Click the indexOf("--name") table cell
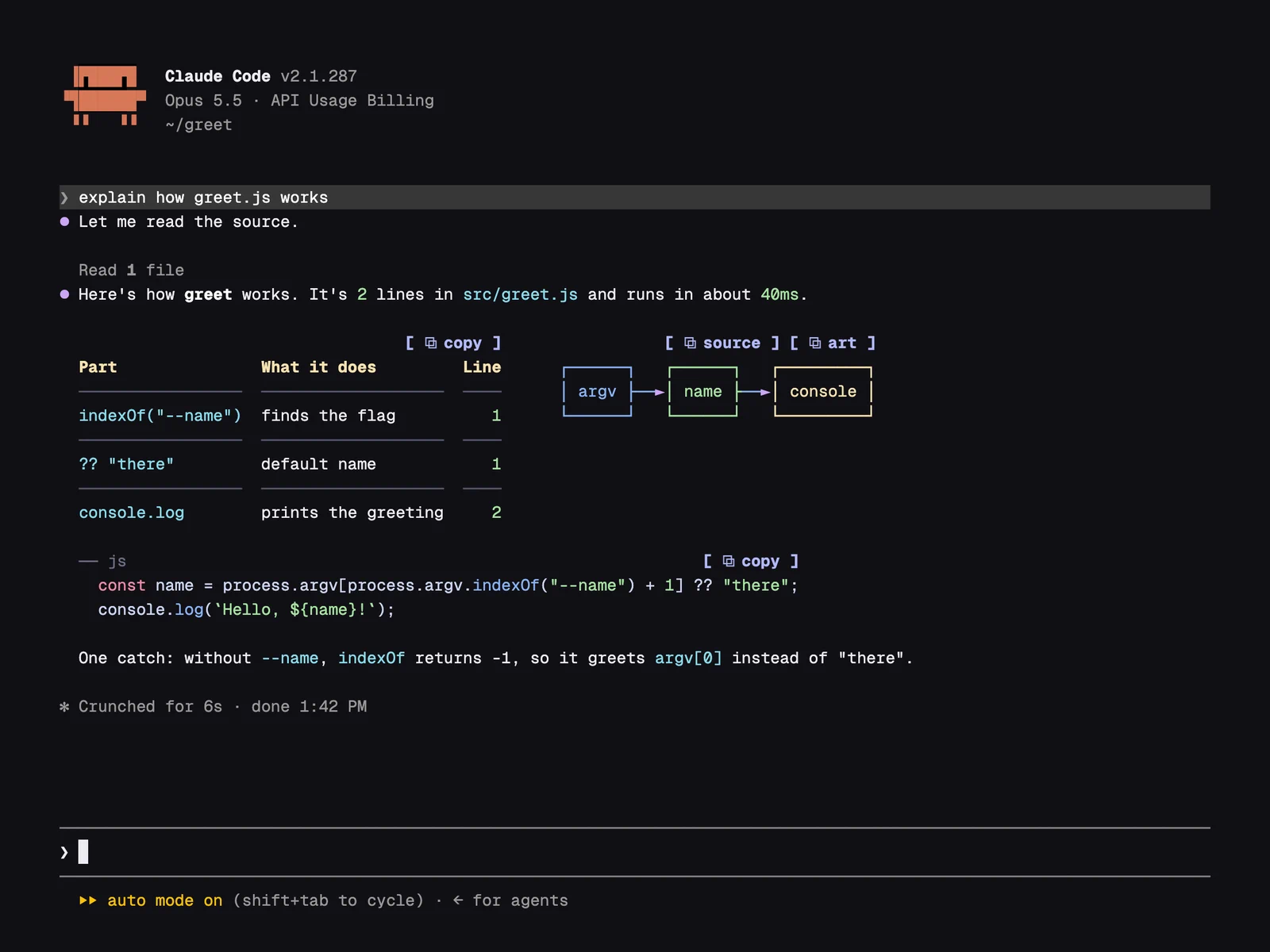This screenshot has width=1270, height=952. (x=160, y=416)
